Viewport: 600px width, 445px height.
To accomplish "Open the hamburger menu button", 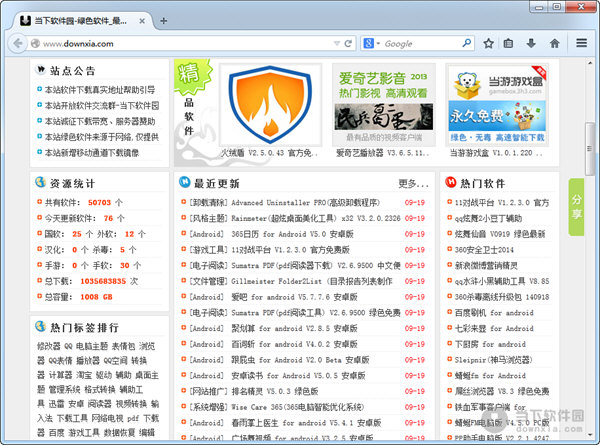I will pos(581,43).
